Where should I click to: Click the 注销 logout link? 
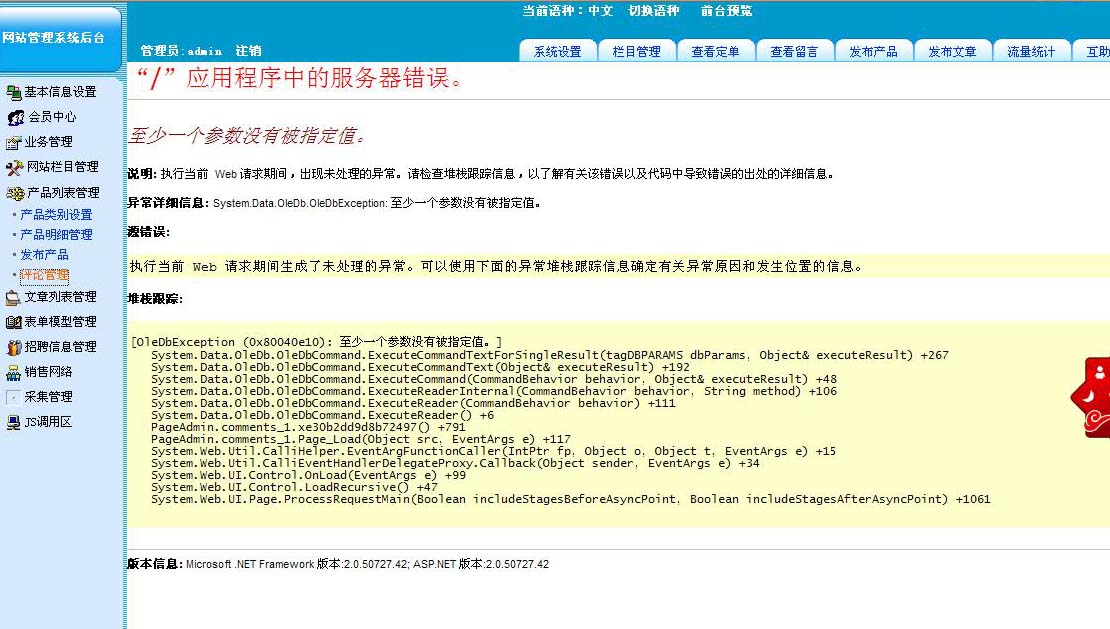(248, 51)
